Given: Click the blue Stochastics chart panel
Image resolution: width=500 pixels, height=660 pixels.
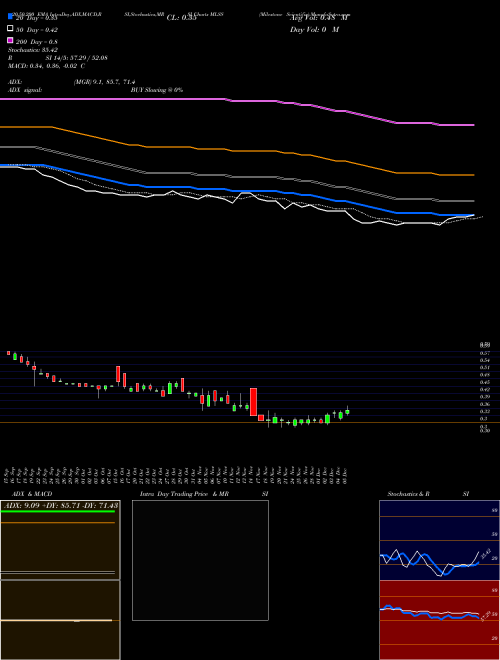Looking at the screenshot, I should [x=439, y=540].
